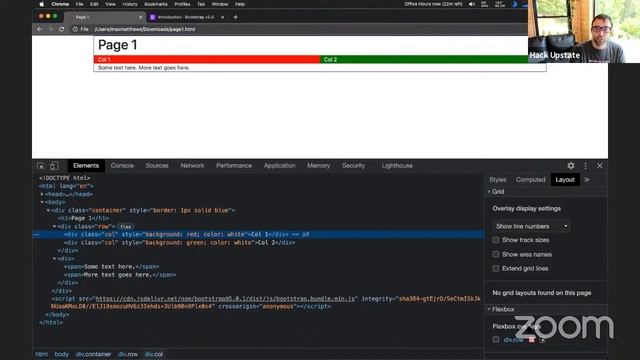Open the Show line numbers dropdown
The height and width of the screenshot is (360, 640).
click(x=531, y=226)
